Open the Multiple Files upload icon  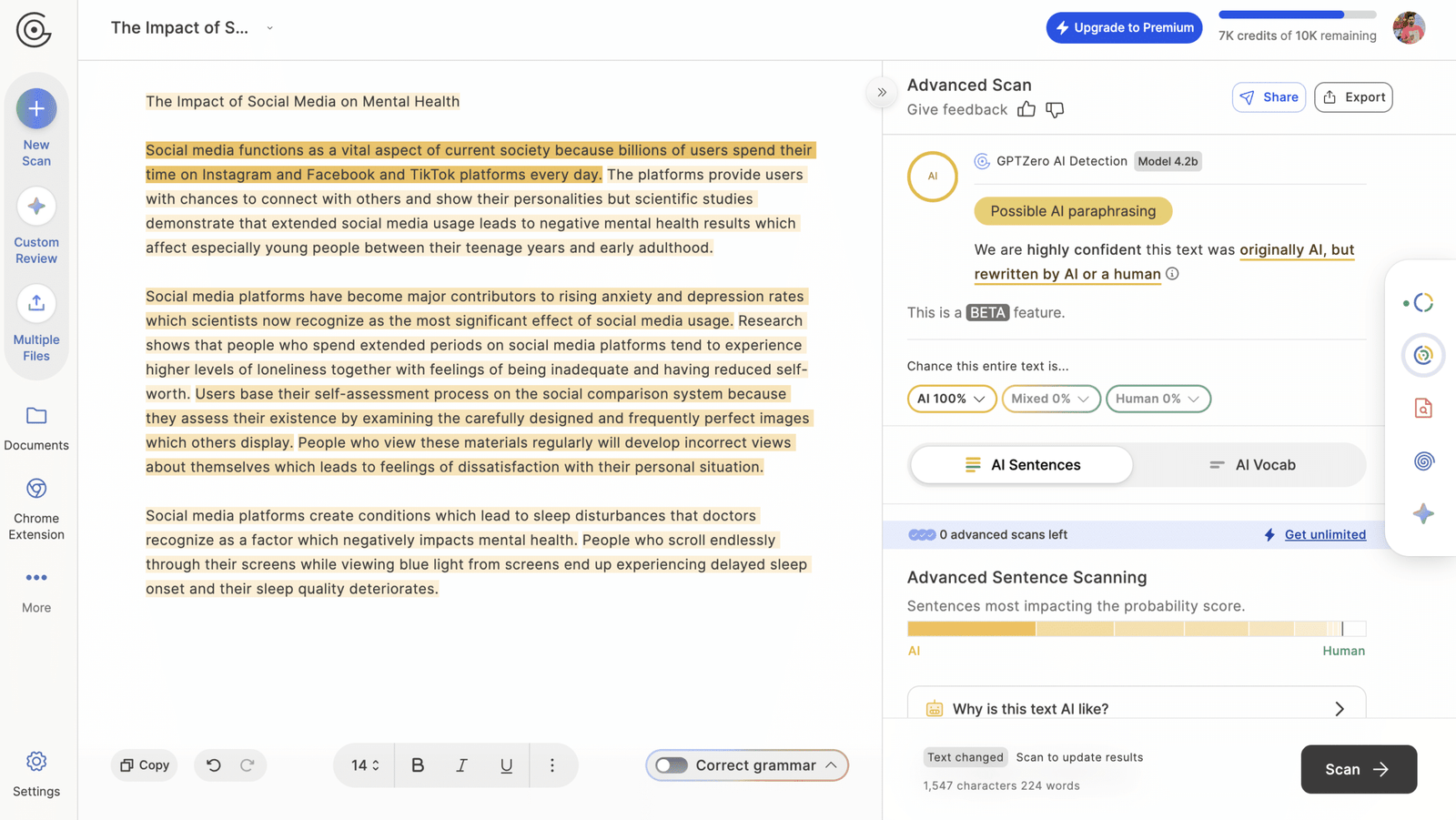pyautogui.click(x=36, y=304)
